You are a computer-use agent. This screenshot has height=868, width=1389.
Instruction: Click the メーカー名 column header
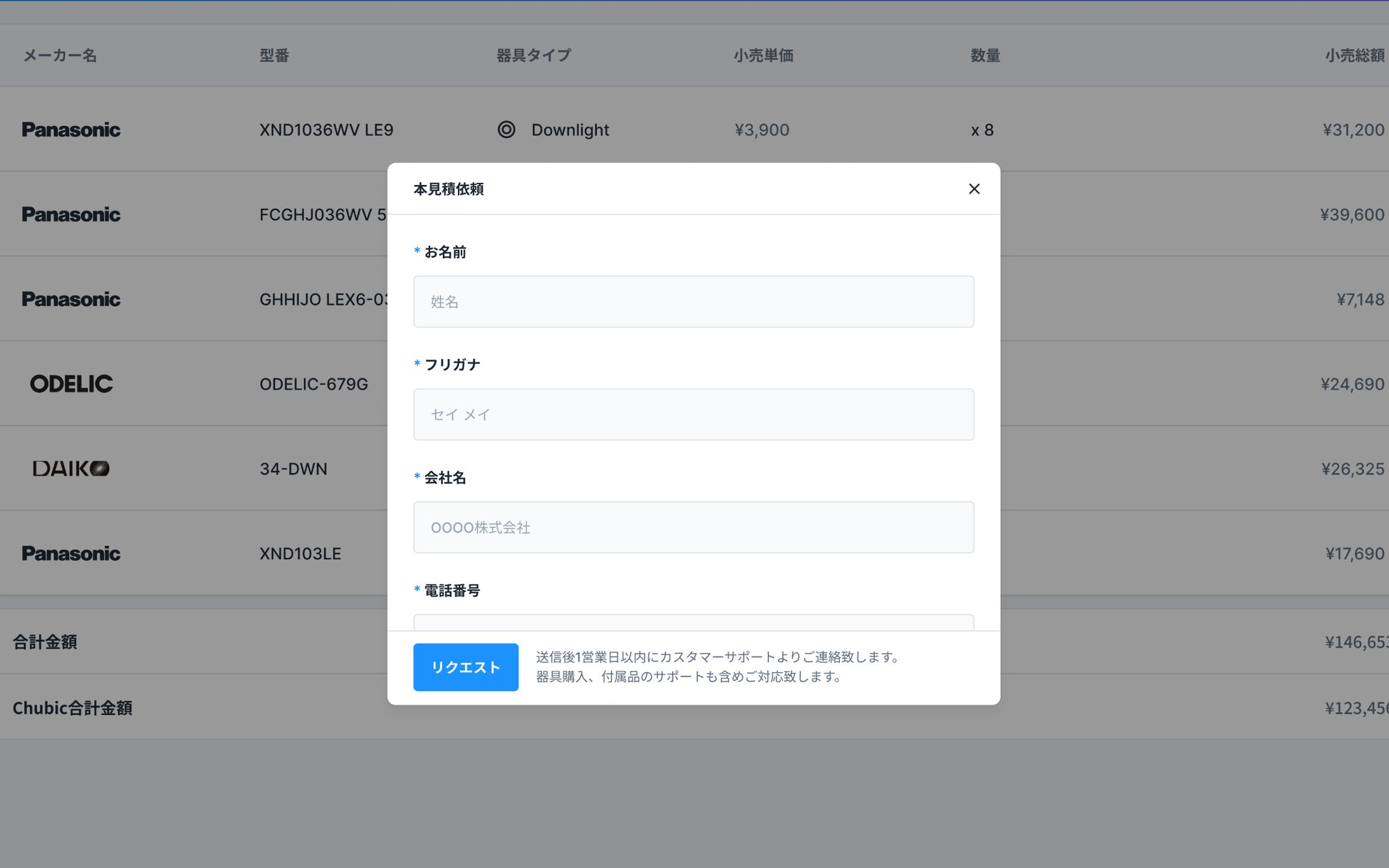pos(60,56)
